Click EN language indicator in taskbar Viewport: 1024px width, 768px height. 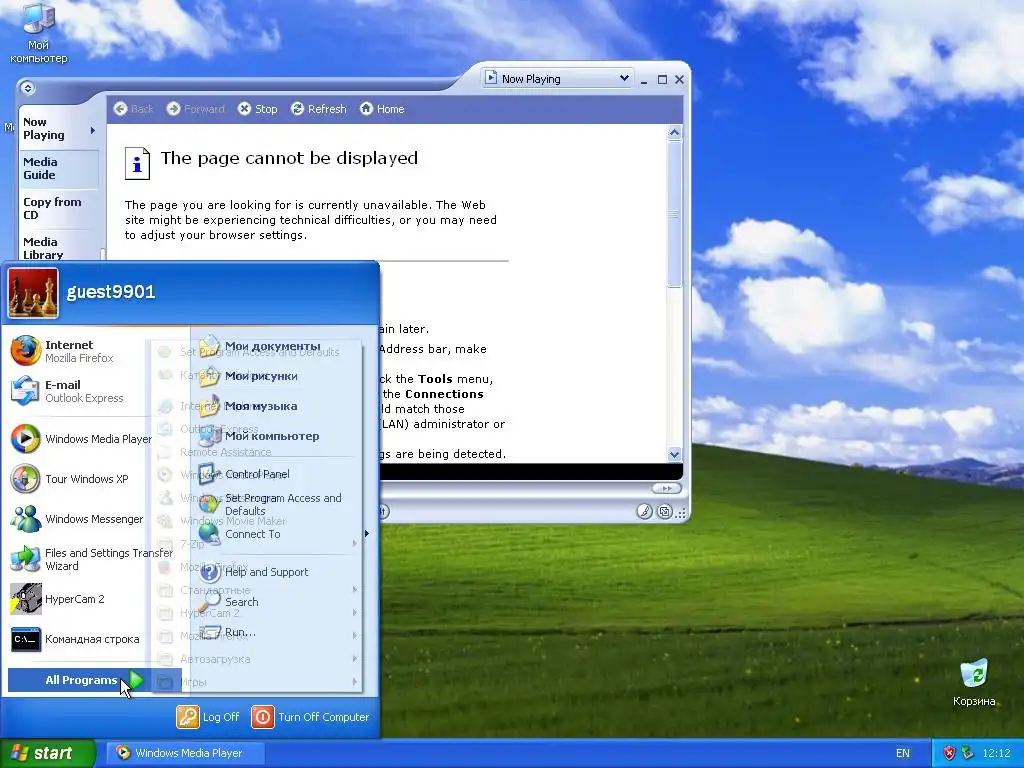[x=903, y=753]
